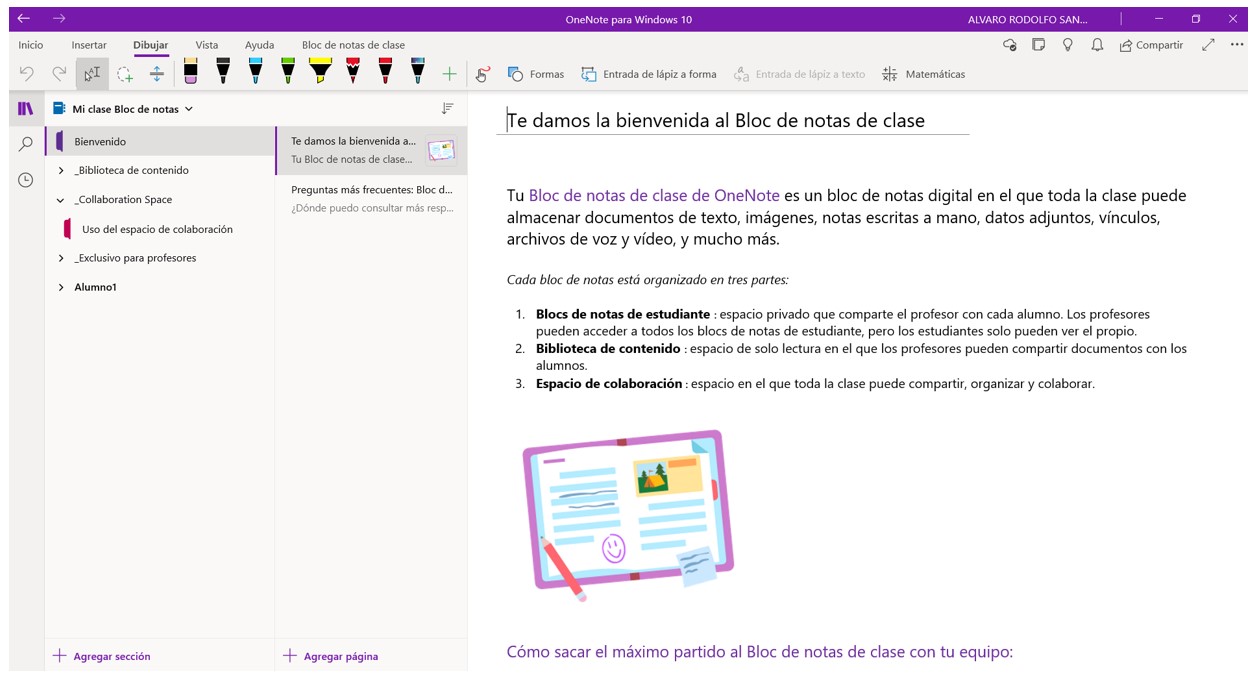Toggle the insert space tool
The width and height of the screenshot is (1255, 679).
pos(158,73)
